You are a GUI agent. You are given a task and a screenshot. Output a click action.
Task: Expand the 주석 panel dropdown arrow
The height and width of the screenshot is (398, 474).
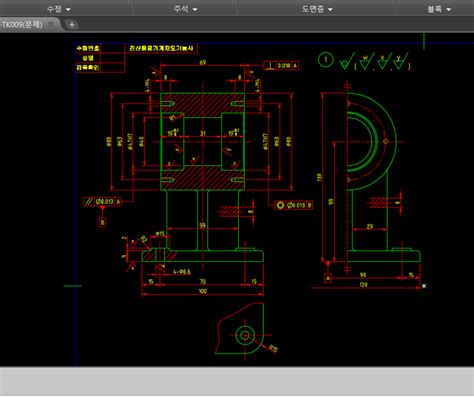click(195, 10)
